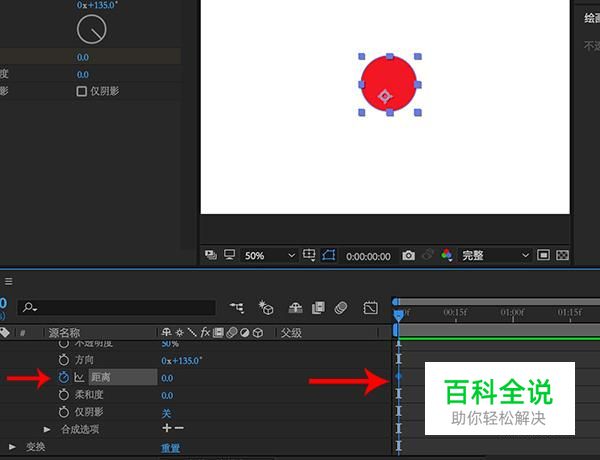The image size is (600, 460).
Task: Toggle the transparency grid icon
Action: [x=562, y=255]
